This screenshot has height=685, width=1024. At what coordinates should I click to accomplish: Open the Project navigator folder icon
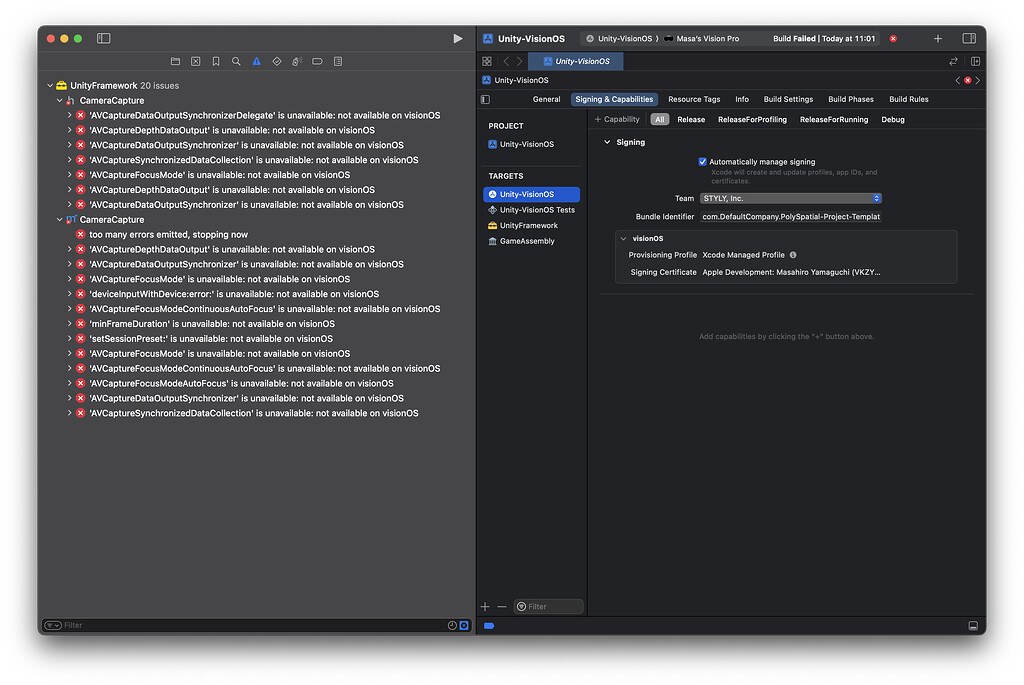click(175, 61)
